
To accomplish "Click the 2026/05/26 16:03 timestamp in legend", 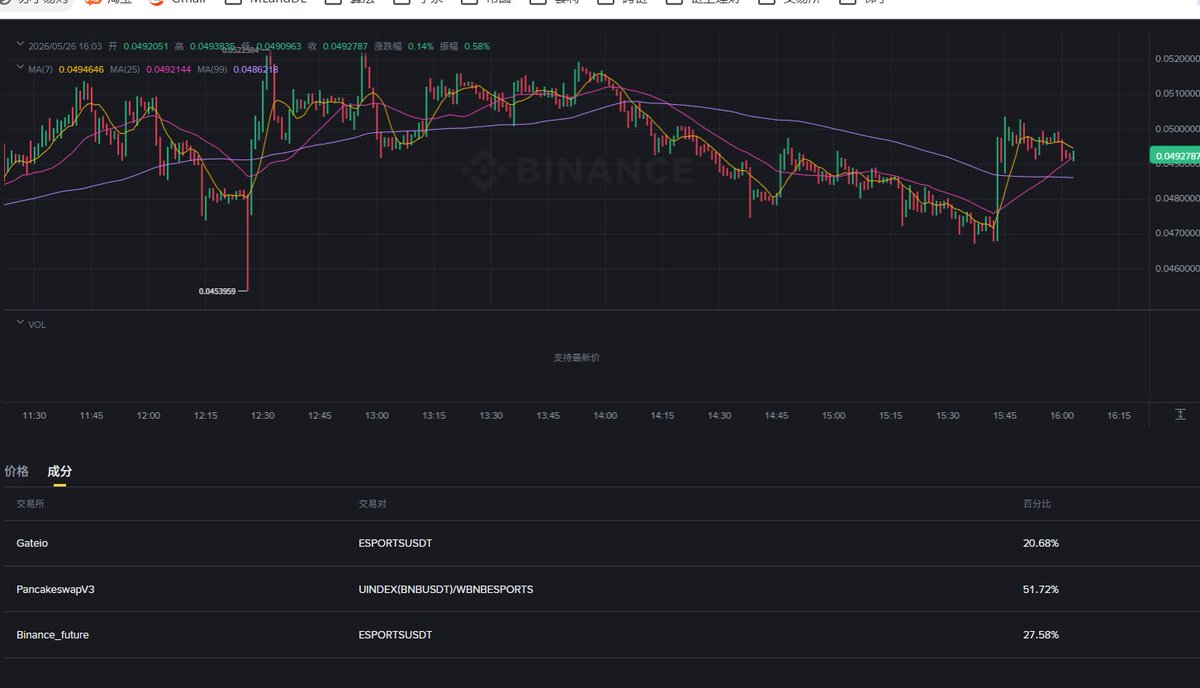I will click(x=65, y=46).
